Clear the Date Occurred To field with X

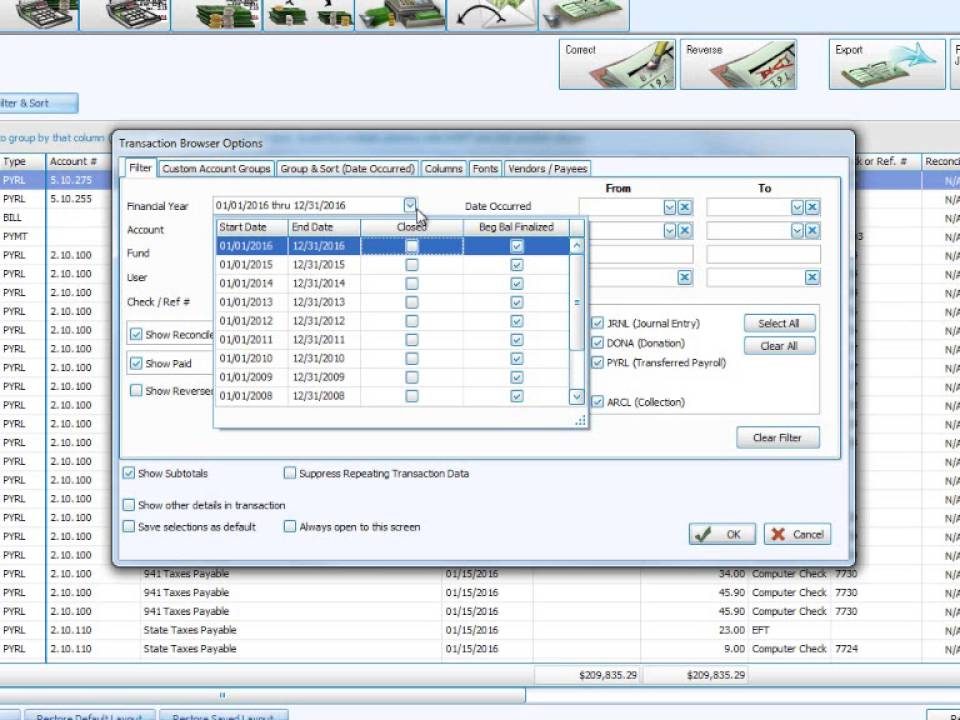(x=812, y=207)
